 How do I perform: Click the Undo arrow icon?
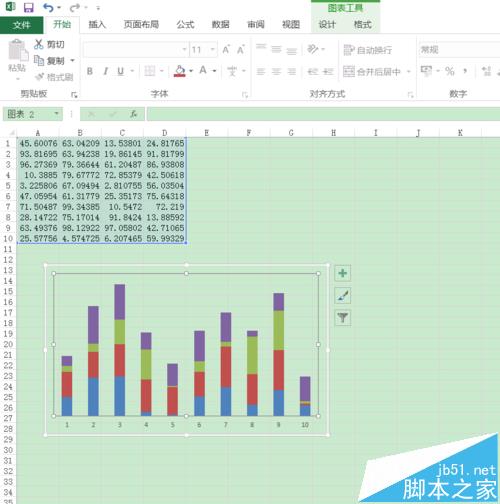point(48,7)
